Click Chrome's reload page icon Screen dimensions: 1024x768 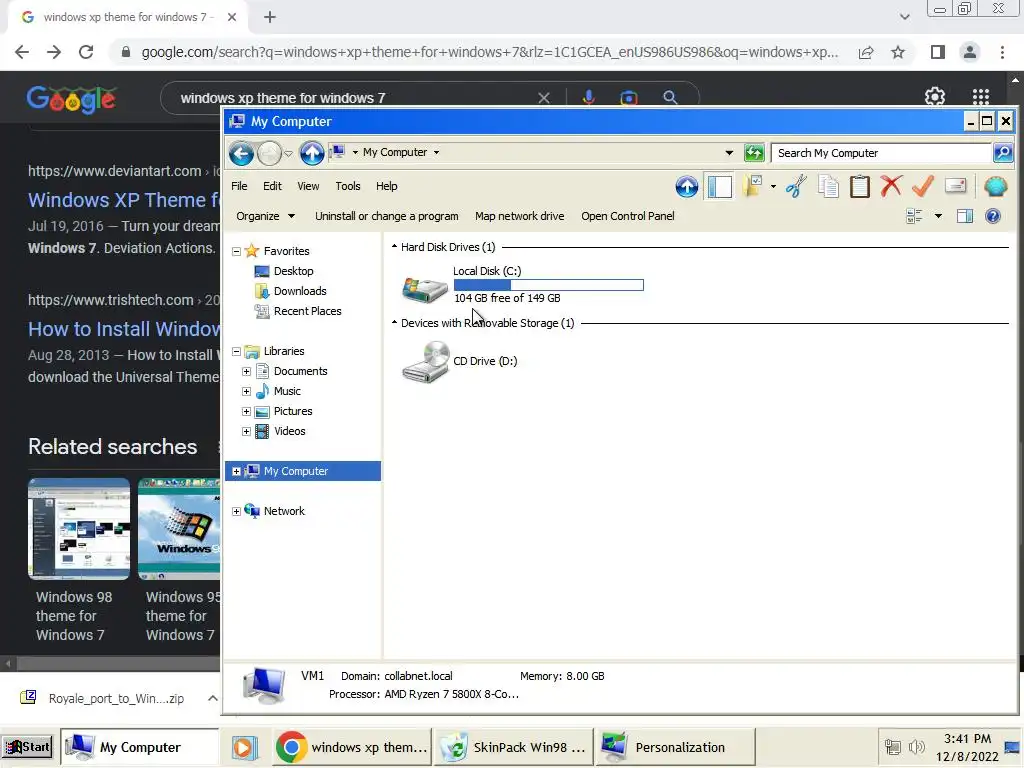pyautogui.click(x=86, y=52)
